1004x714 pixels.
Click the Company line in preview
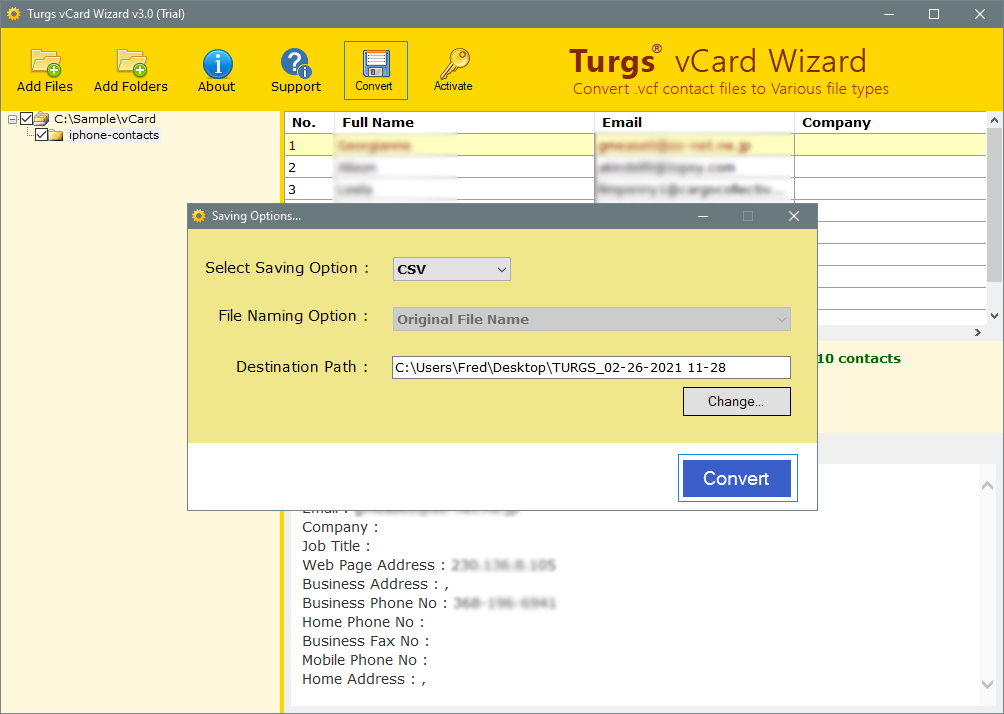click(340, 528)
